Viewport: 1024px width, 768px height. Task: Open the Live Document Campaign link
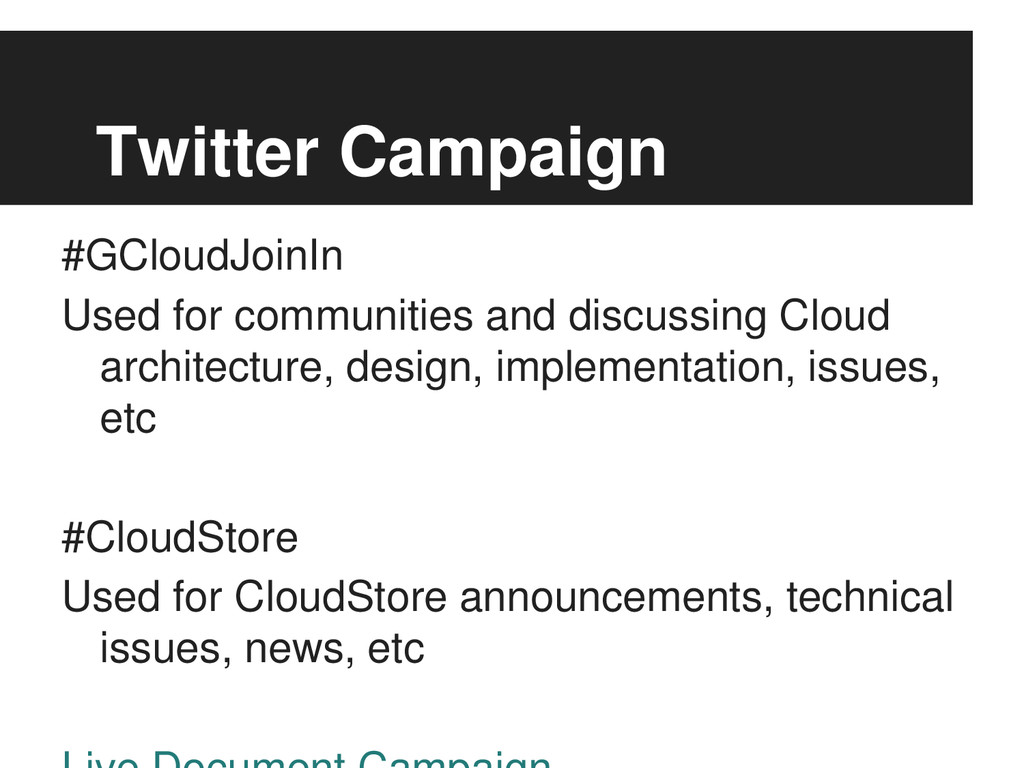[306, 760]
